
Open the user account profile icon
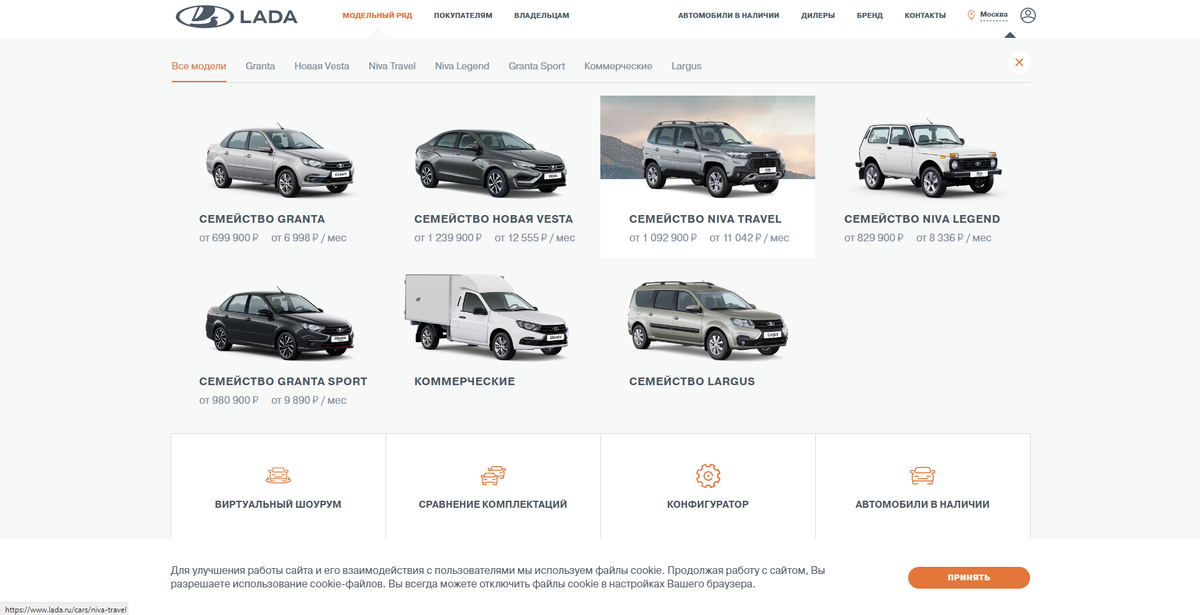coord(1028,15)
